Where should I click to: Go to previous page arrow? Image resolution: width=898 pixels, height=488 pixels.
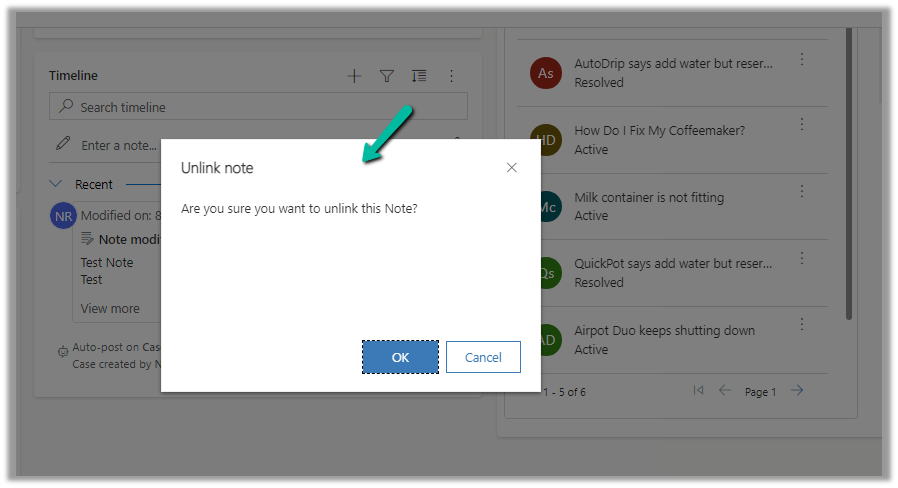click(724, 390)
